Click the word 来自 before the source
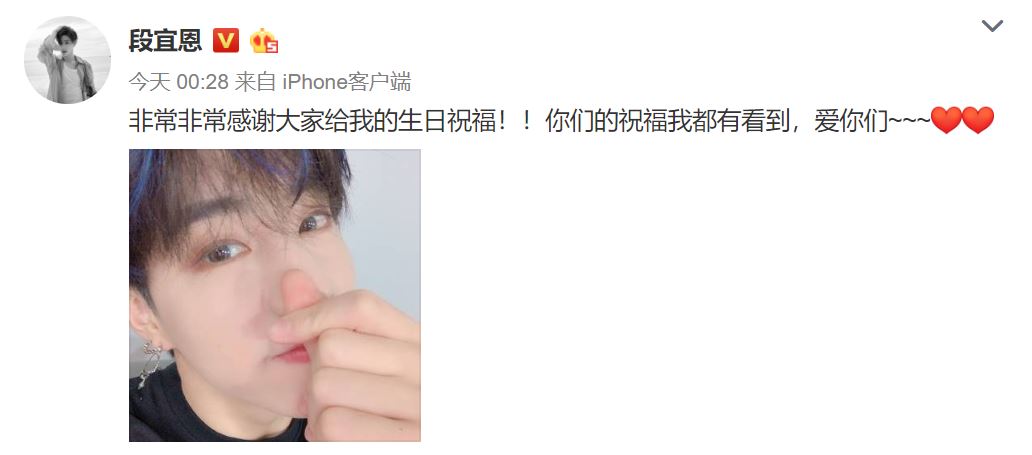This screenshot has height=455, width=1032. pos(255,82)
